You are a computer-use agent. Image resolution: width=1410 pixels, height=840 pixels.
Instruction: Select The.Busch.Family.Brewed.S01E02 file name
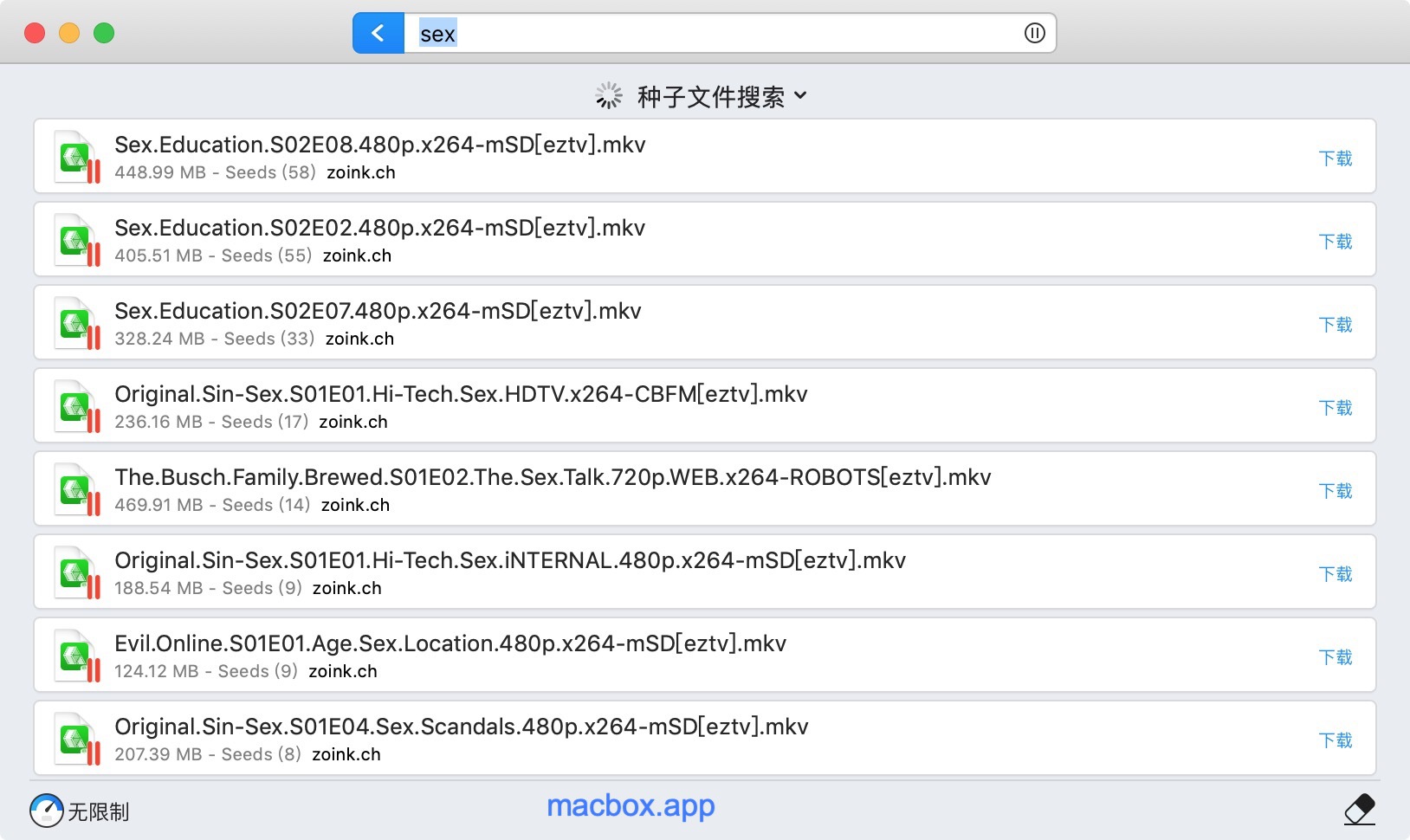[x=553, y=477]
